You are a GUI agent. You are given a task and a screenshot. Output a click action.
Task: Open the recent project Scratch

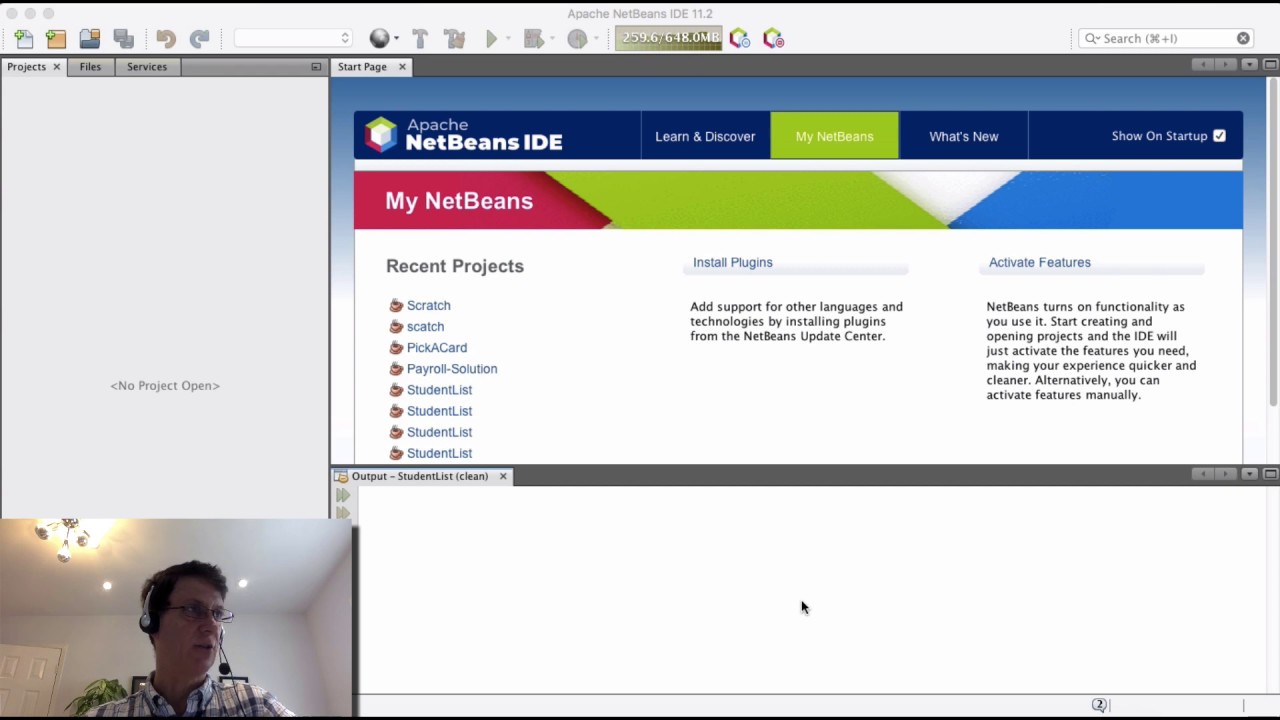tap(428, 305)
